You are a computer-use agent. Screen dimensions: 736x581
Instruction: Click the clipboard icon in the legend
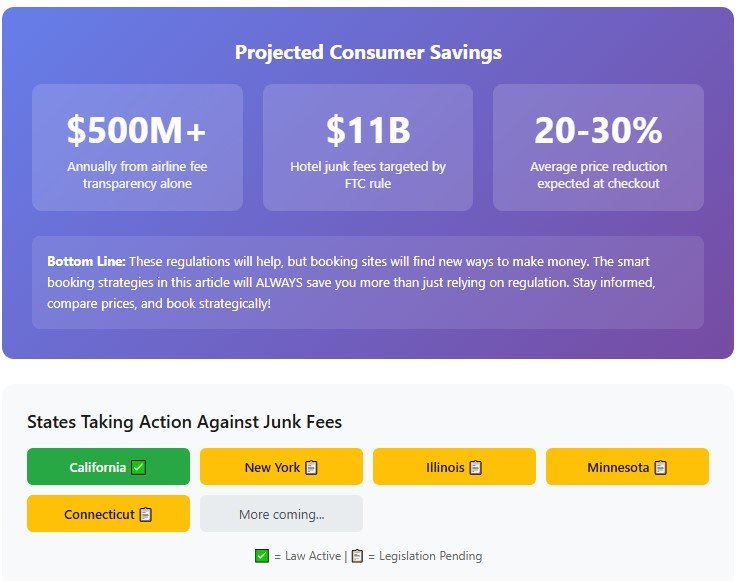click(x=357, y=556)
